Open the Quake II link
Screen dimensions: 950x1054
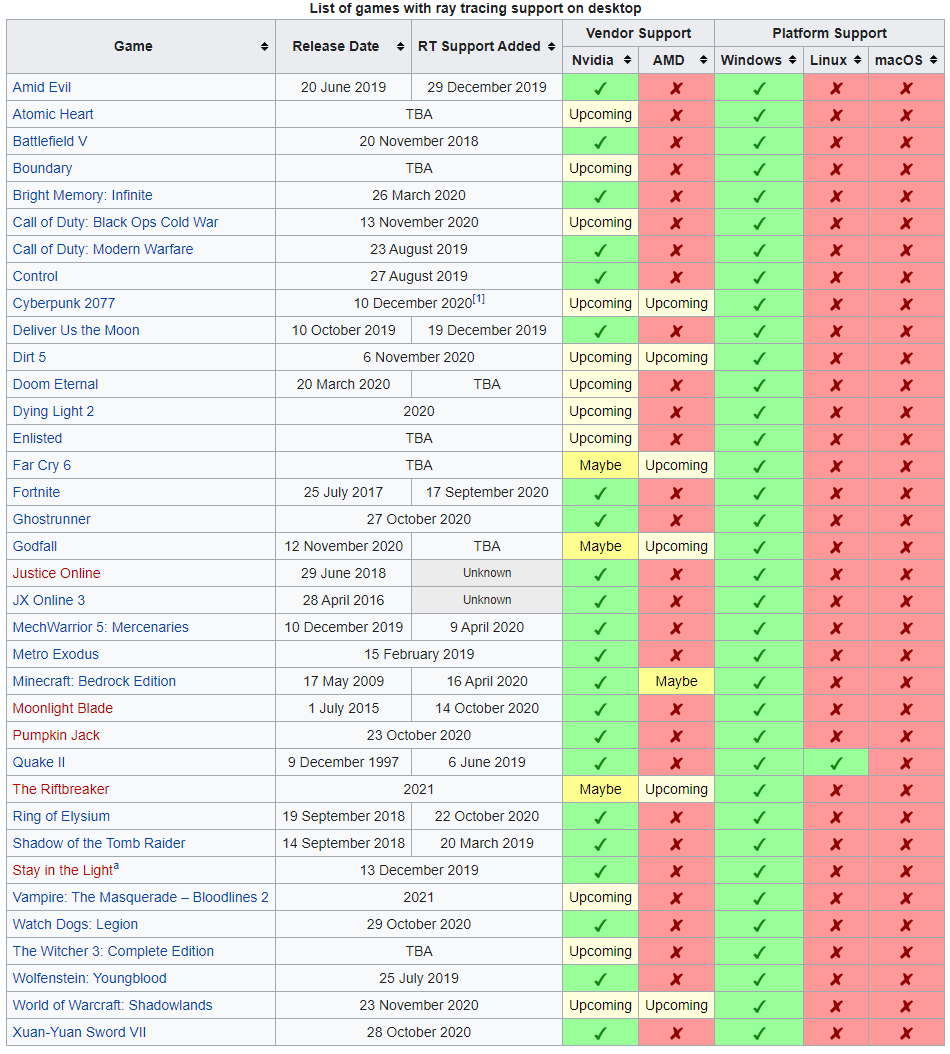coord(39,762)
